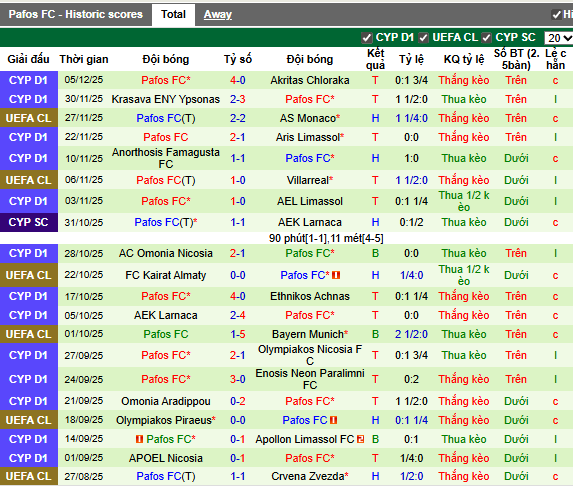Screen dimensions: 573x486
Task: Toggle the UEFA CL checkbox
Action: [423, 38]
